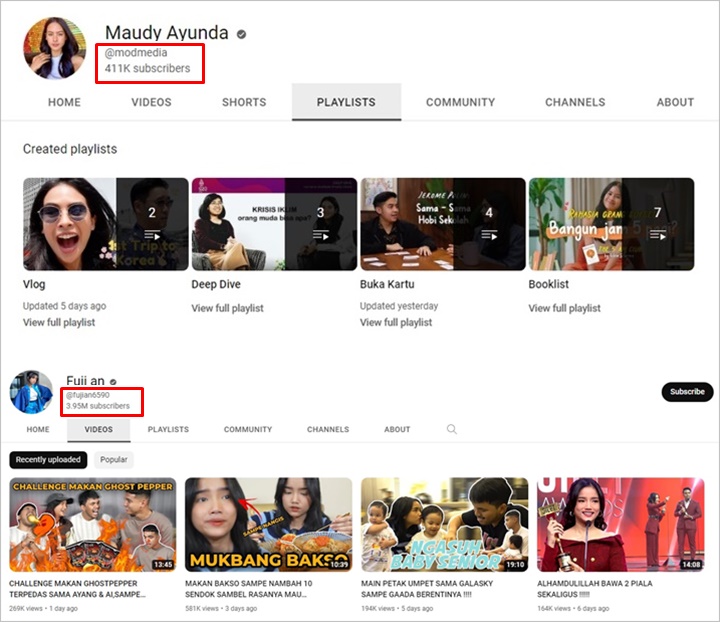Open Maudy Ayunda COMMUNITY tab
The height and width of the screenshot is (622, 720).
click(461, 102)
